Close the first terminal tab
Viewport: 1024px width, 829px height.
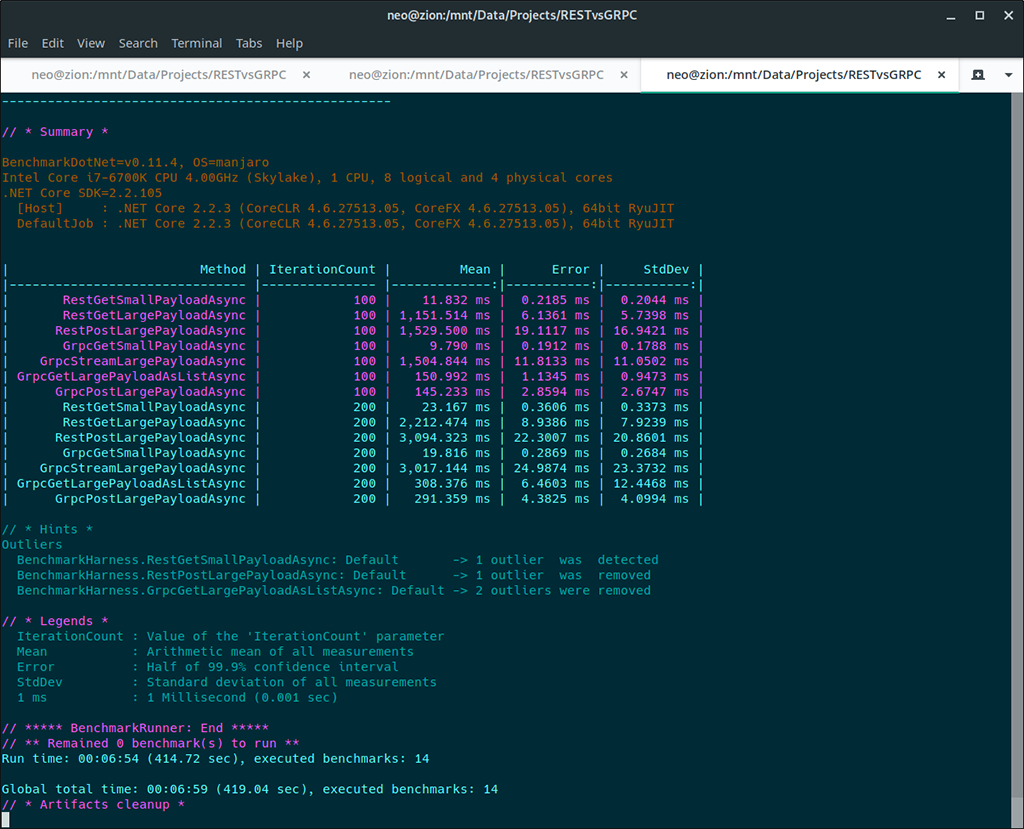[x=306, y=75]
